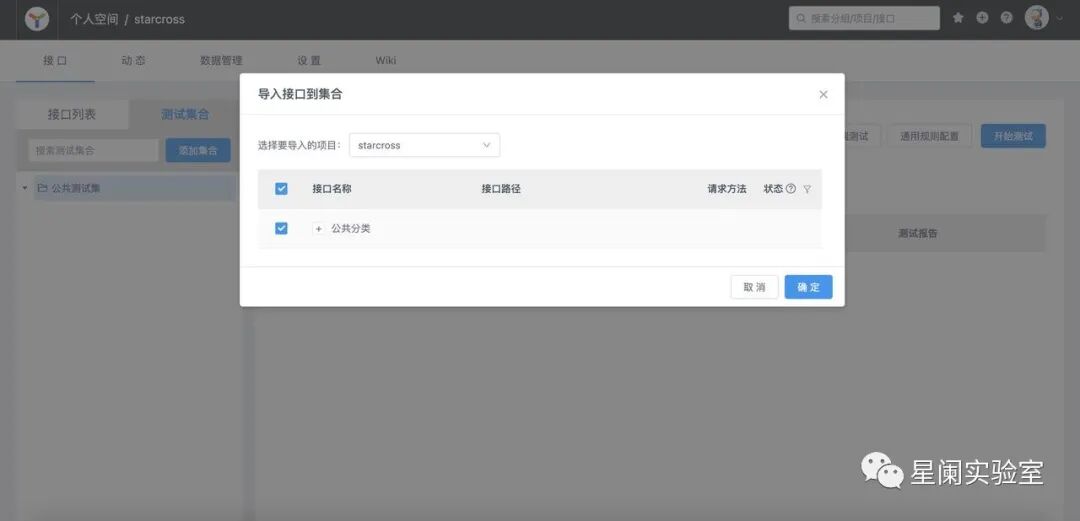Select the 测试集合 tab
The width and height of the screenshot is (1080, 521).
point(185,114)
